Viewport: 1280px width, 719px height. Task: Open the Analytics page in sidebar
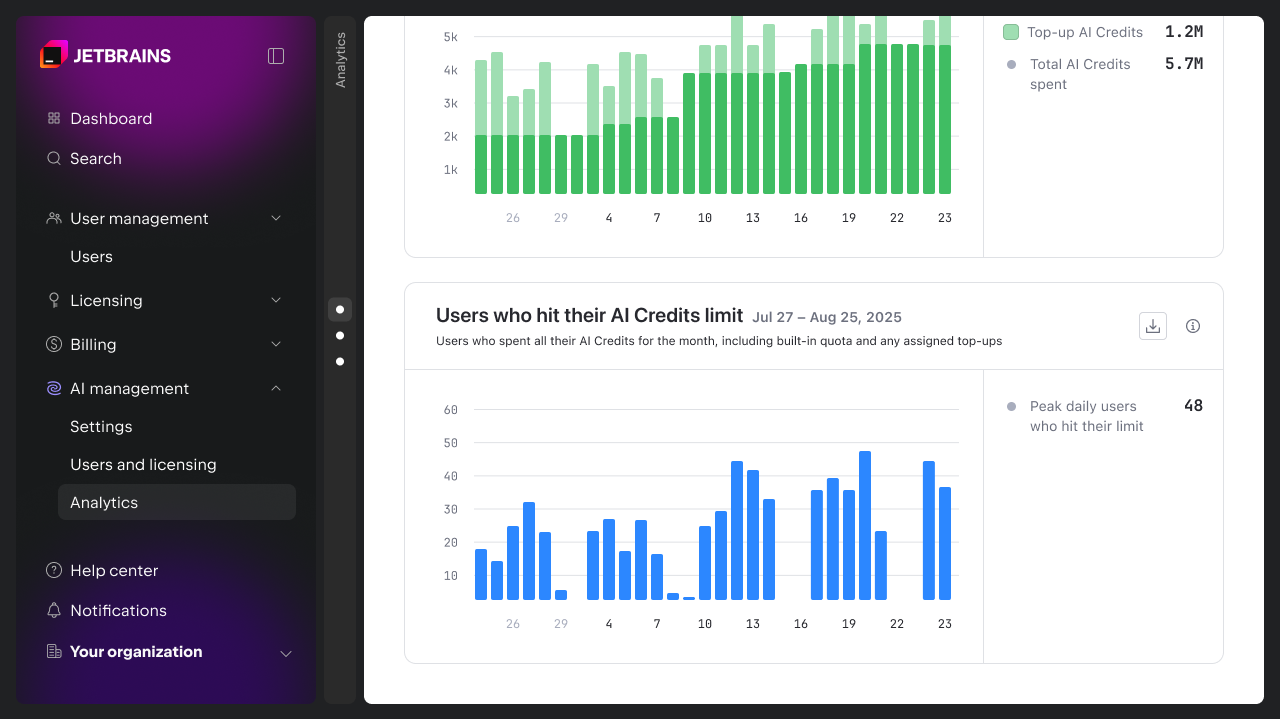pyautogui.click(x=104, y=502)
